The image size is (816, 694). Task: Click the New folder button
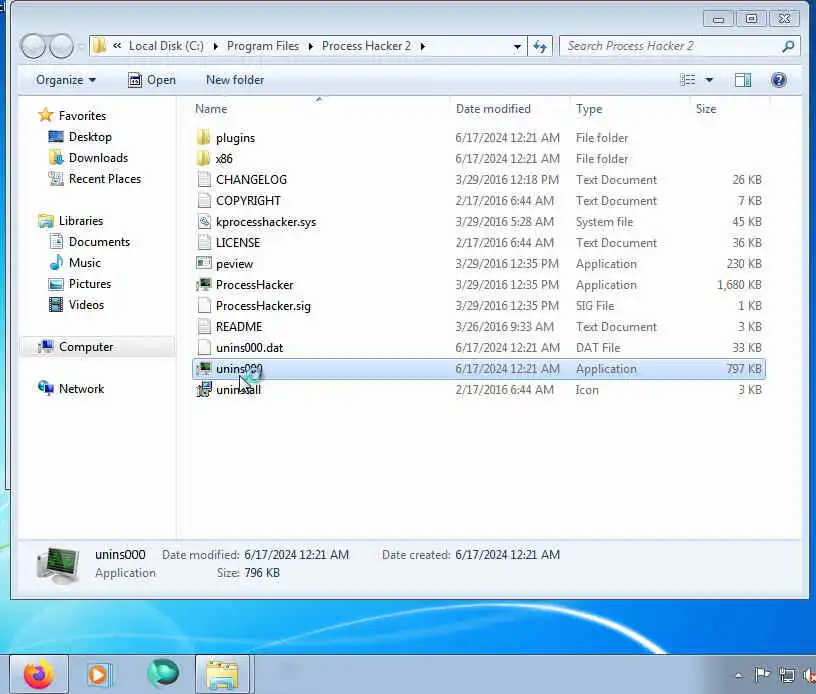pyautogui.click(x=235, y=80)
